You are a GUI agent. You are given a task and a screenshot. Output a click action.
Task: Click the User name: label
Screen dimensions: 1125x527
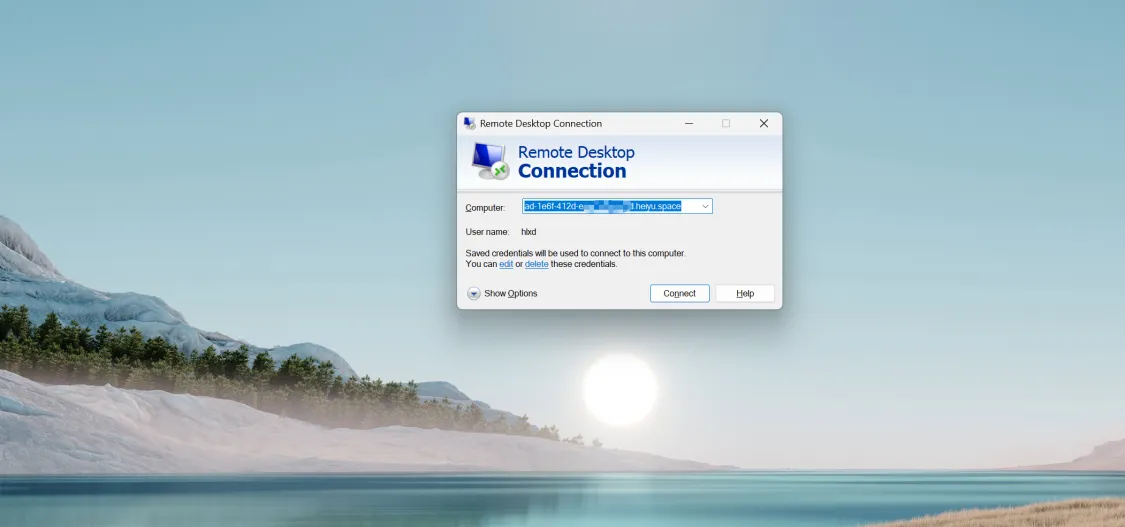click(487, 232)
